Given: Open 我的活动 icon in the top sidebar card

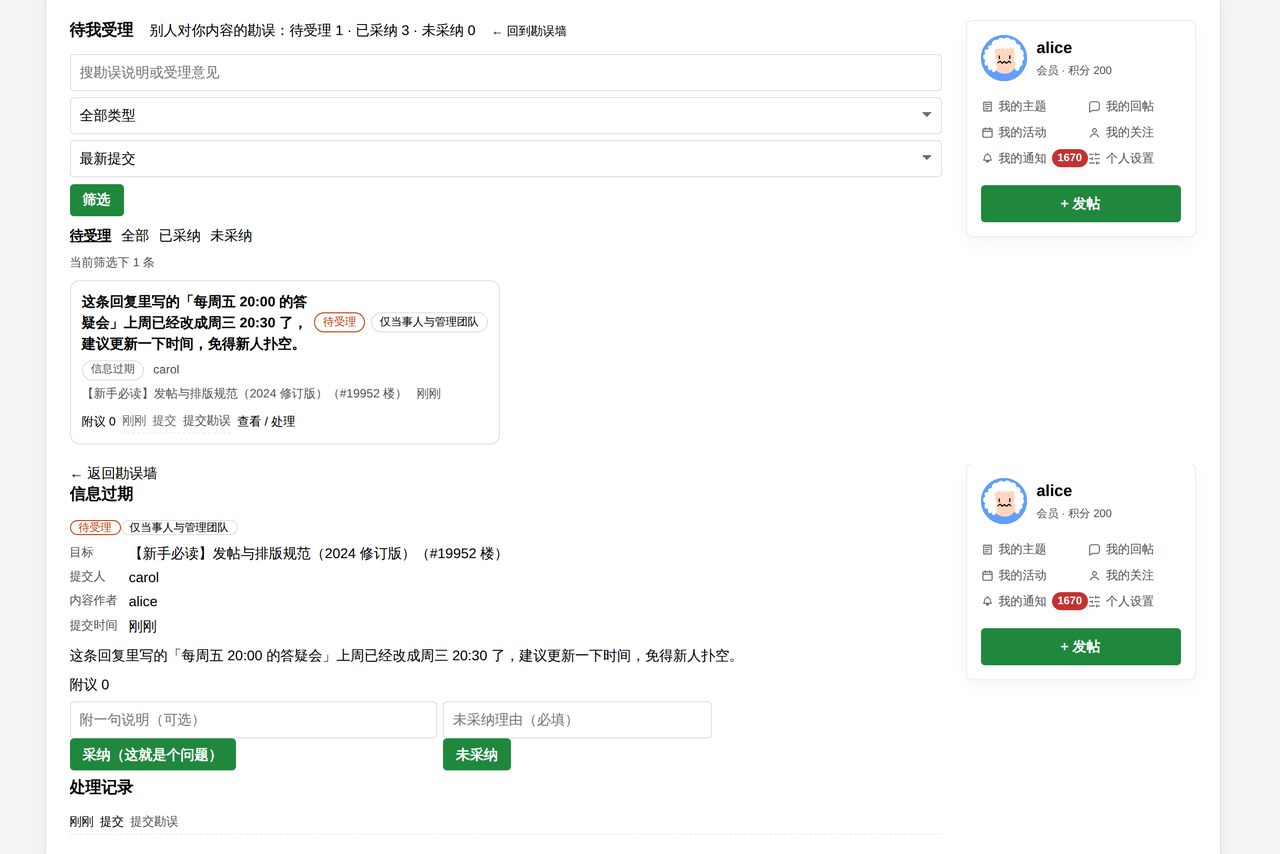Looking at the screenshot, I should pos(988,132).
